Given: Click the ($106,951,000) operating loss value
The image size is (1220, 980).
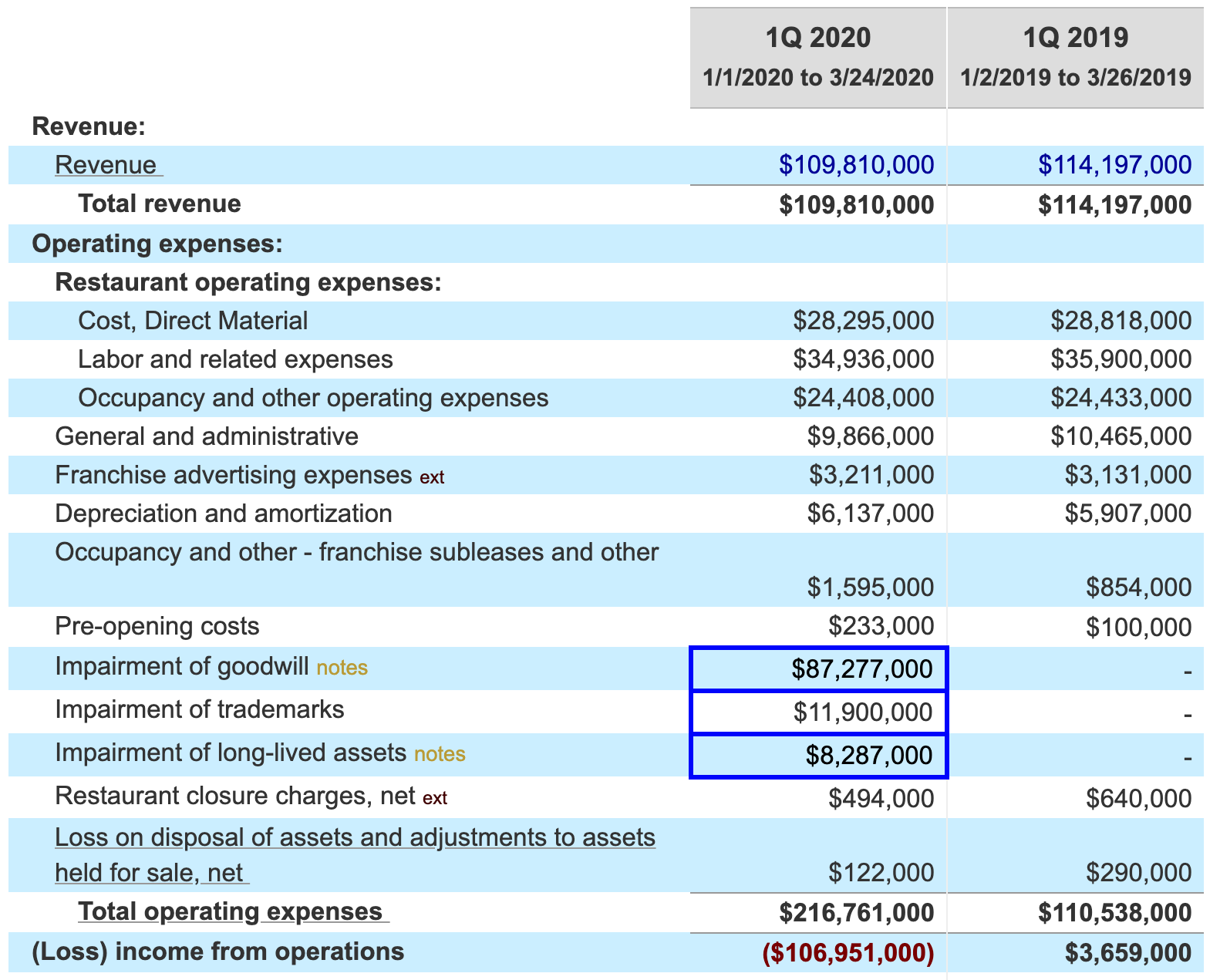Looking at the screenshot, I should [x=848, y=953].
